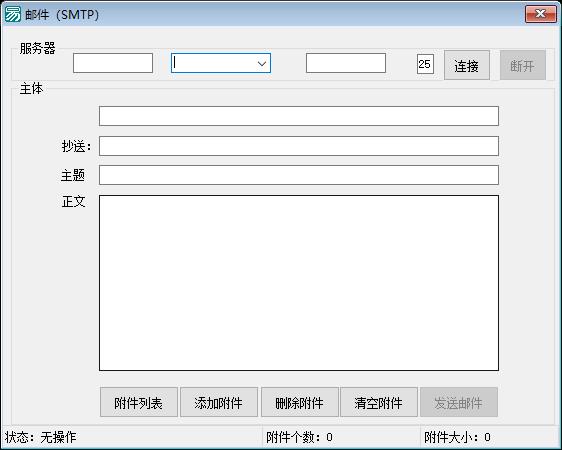Image resolution: width=562 pixels, height=450 pixels.
Task: Click the app icon in the title bar
Action: 13,14
